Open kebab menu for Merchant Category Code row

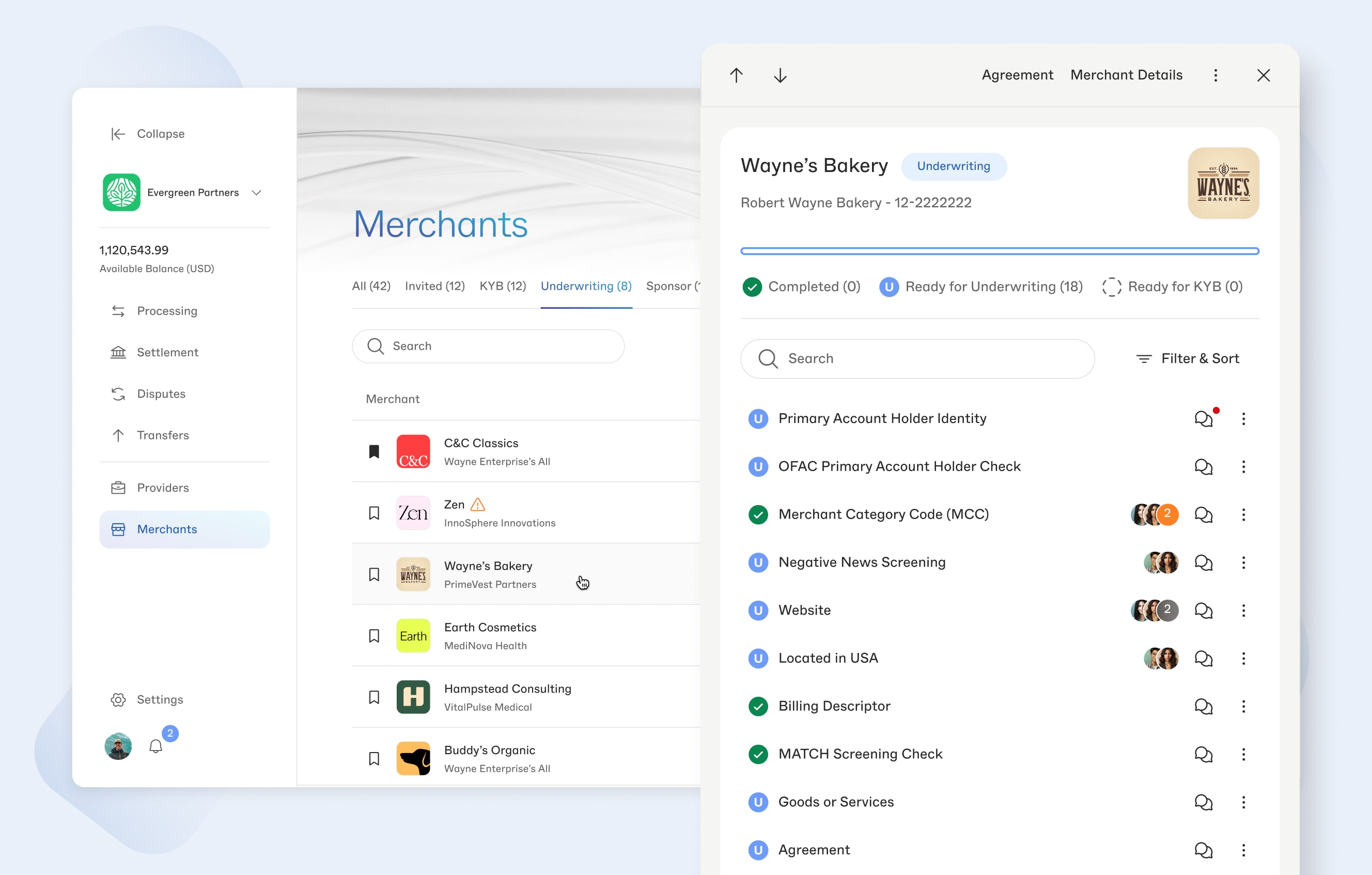tap(1243, 514)
